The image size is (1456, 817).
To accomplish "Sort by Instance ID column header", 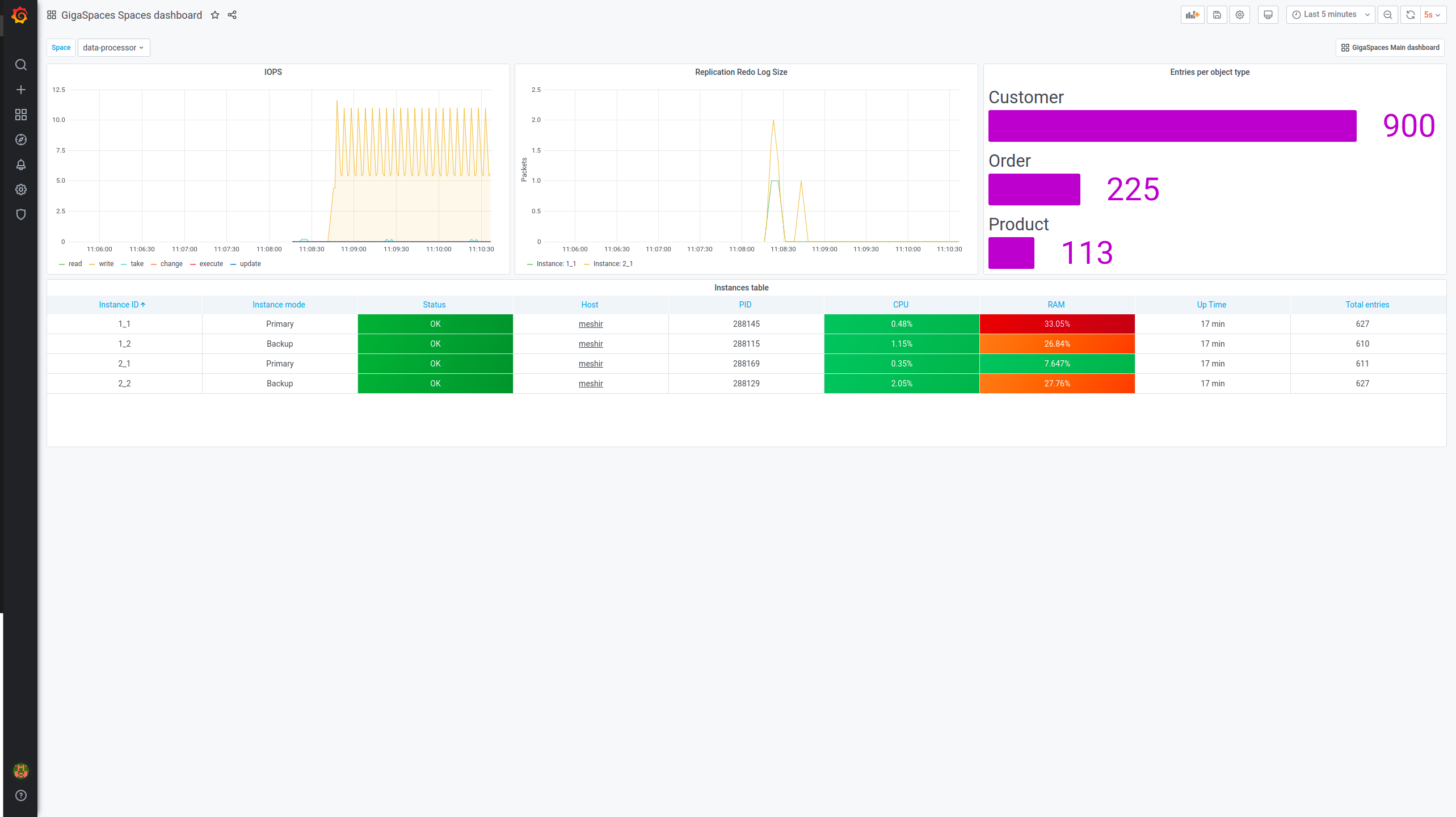I will click(122, 305).
